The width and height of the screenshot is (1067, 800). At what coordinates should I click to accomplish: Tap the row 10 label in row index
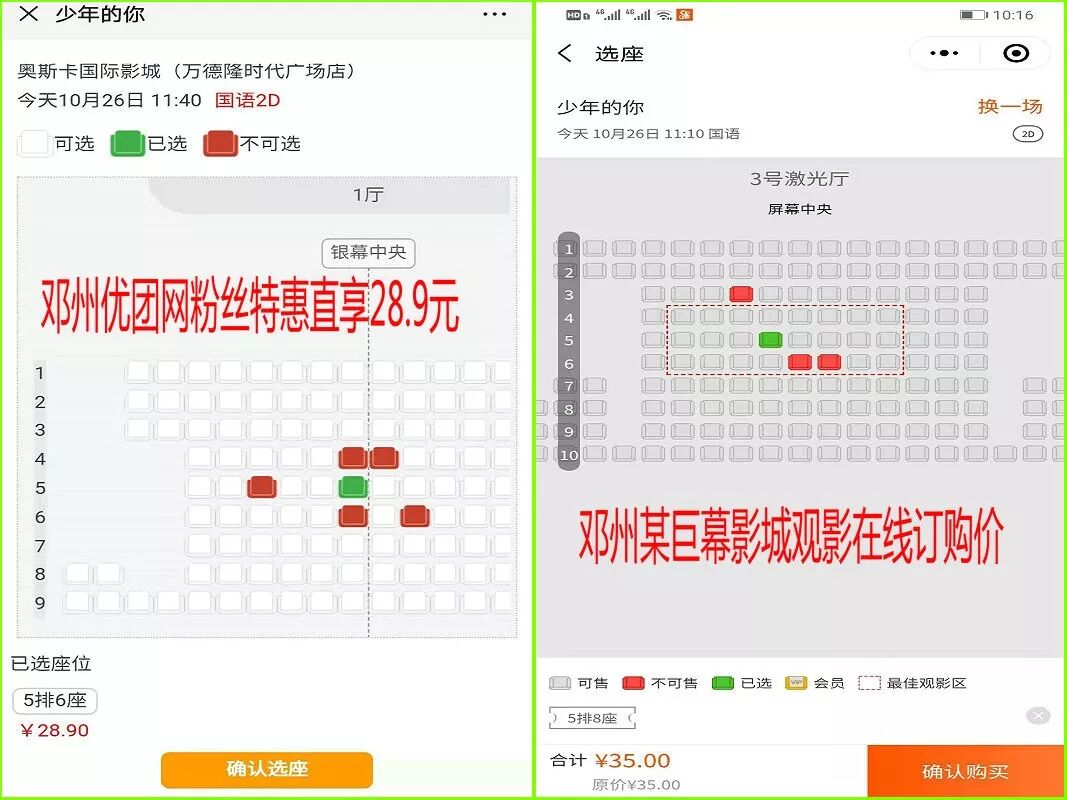pyautogui.click(x=569, y=455)
